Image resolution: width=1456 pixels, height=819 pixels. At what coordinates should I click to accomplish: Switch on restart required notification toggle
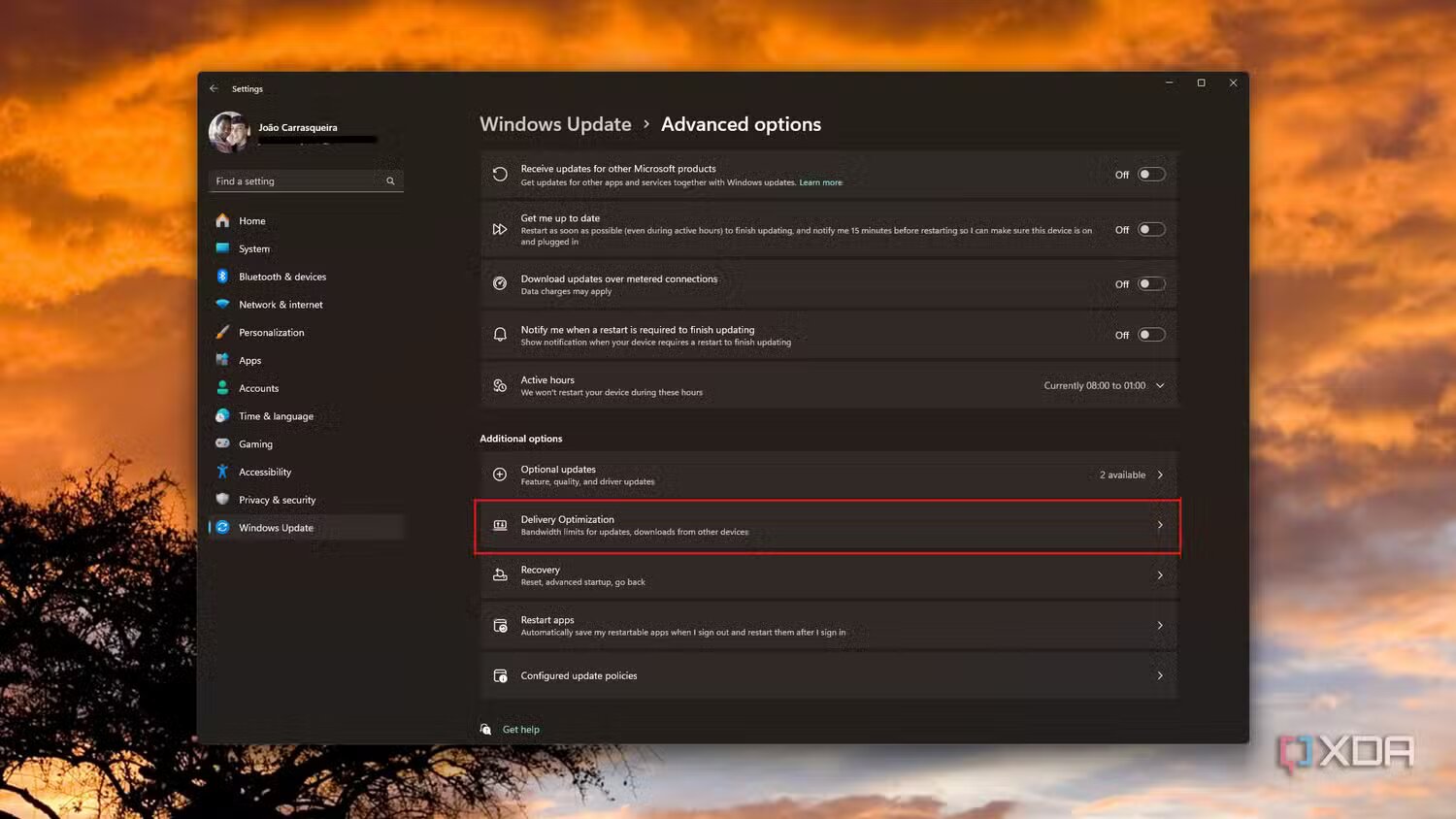coord(1150,335)
